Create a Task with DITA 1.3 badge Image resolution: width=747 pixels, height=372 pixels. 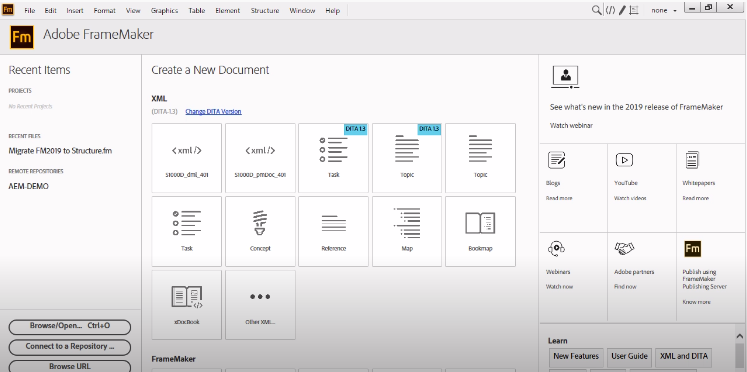coord(333,158)
